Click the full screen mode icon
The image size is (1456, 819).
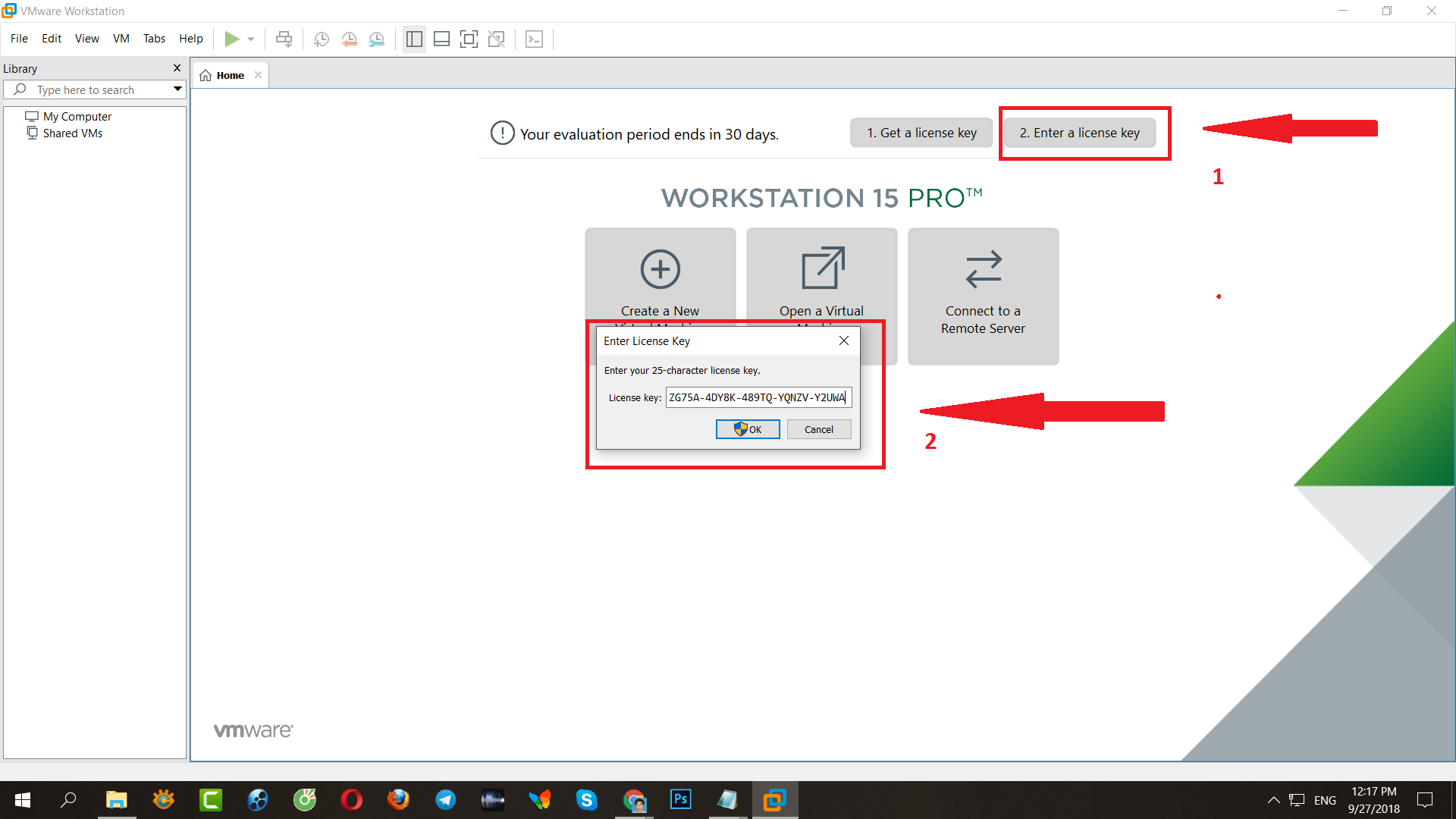[x=469, y=39]
